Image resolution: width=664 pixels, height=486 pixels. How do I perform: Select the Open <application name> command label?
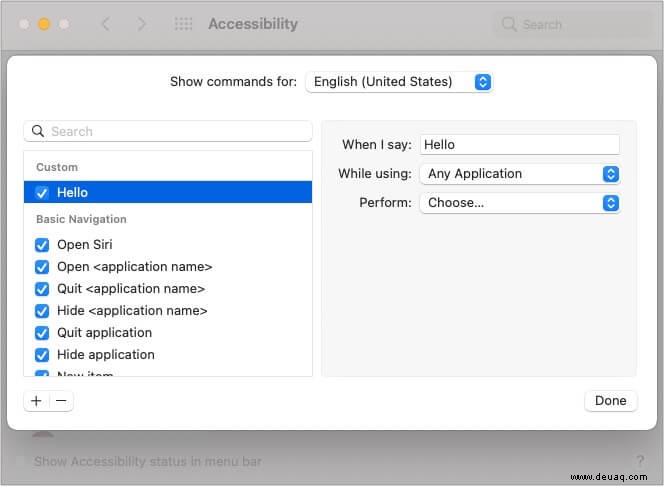pyautogui.click(x=135, y=267)
